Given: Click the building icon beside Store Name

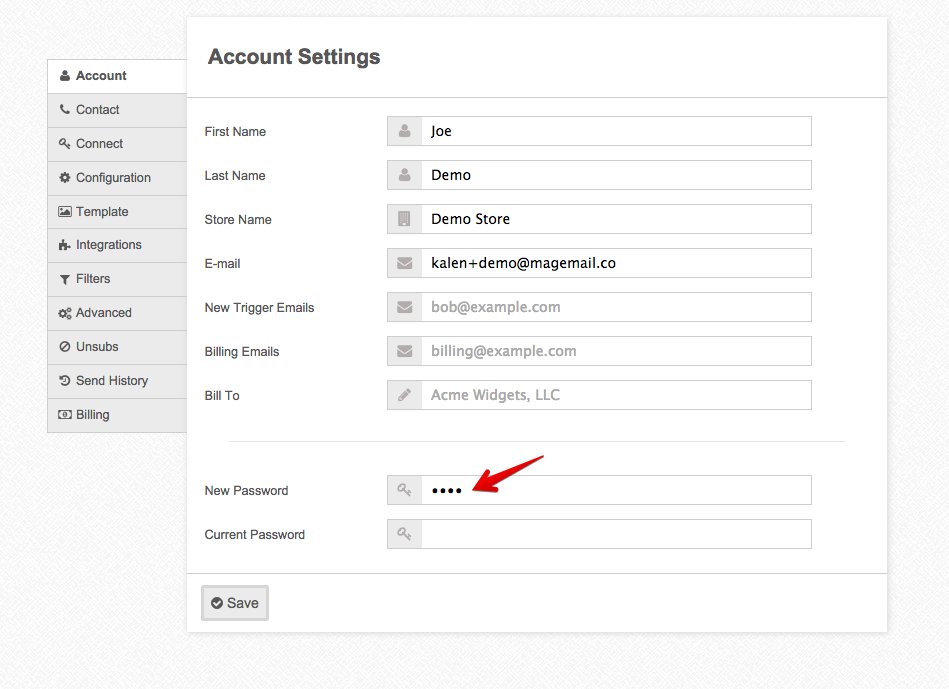Looking at the screenshot, I should pos(405,219).
